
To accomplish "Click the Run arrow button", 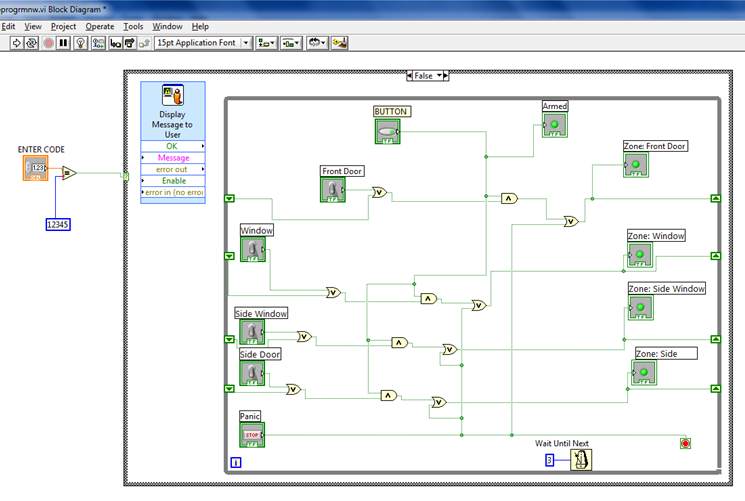I will (17, 43).
